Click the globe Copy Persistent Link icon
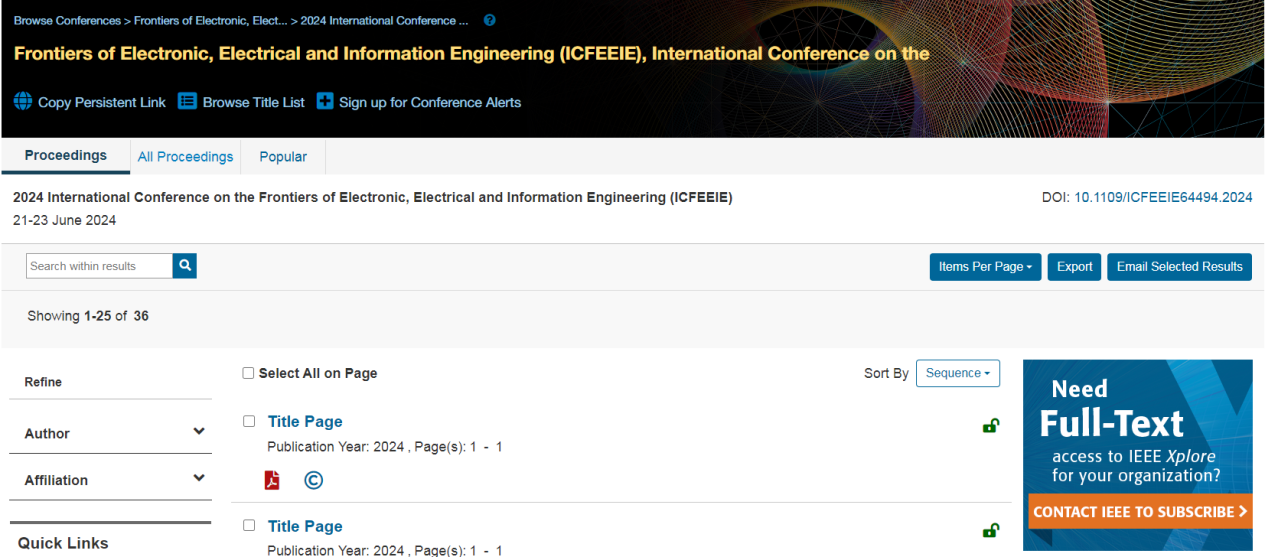Image resolution: width=1265 pixels, height=557 pixels. 23,101
